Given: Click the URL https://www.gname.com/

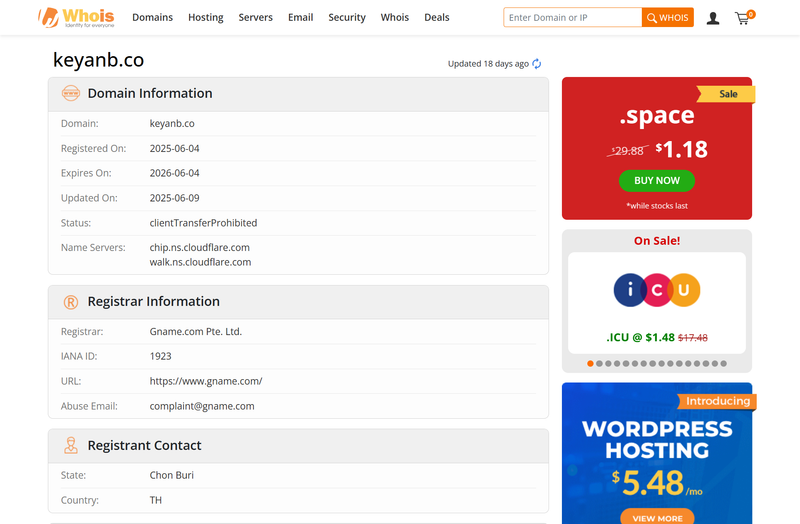Looking at the screenshot, I should click(x=206, y=381).
